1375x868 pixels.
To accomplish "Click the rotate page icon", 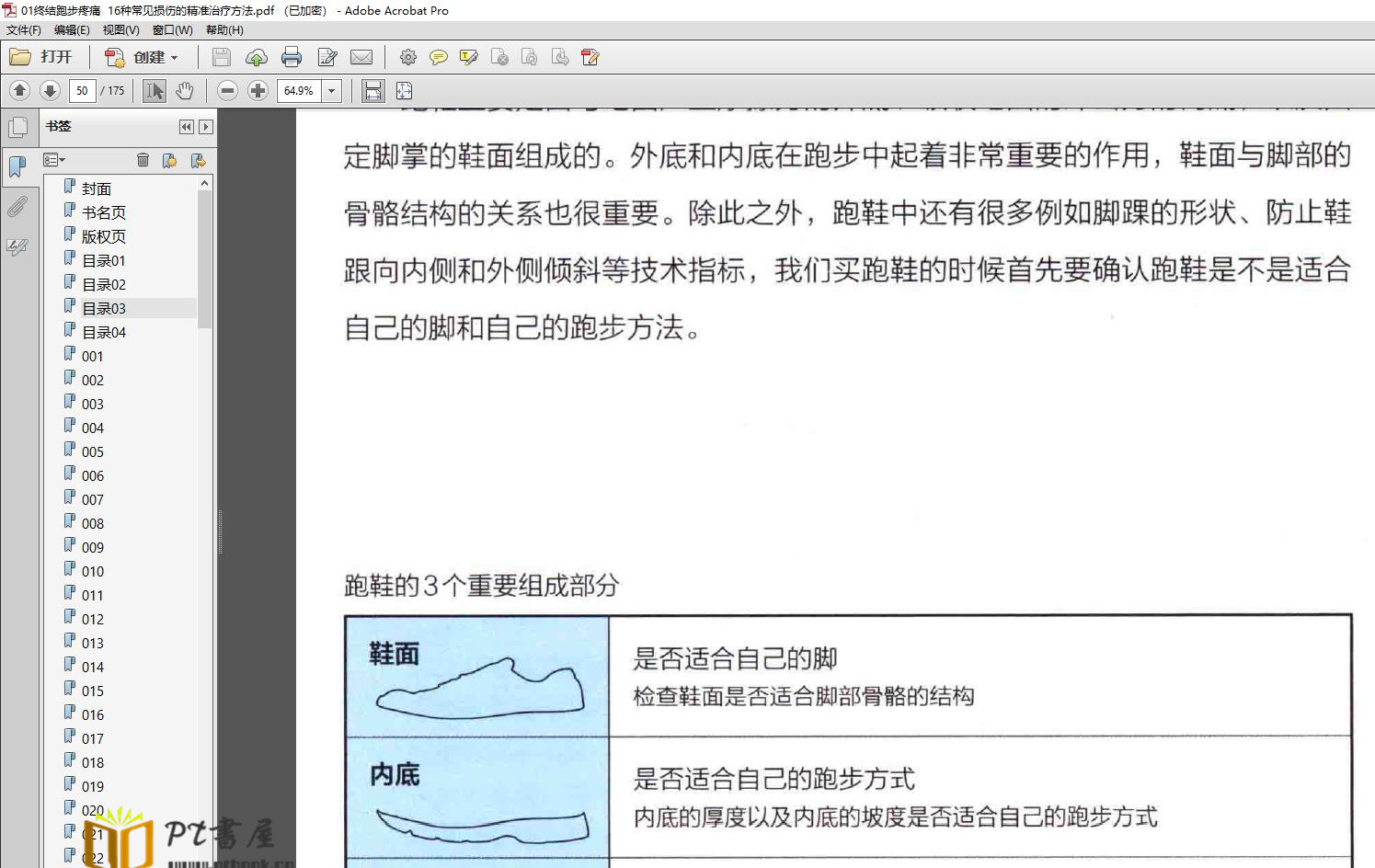I will pos(530,57).
